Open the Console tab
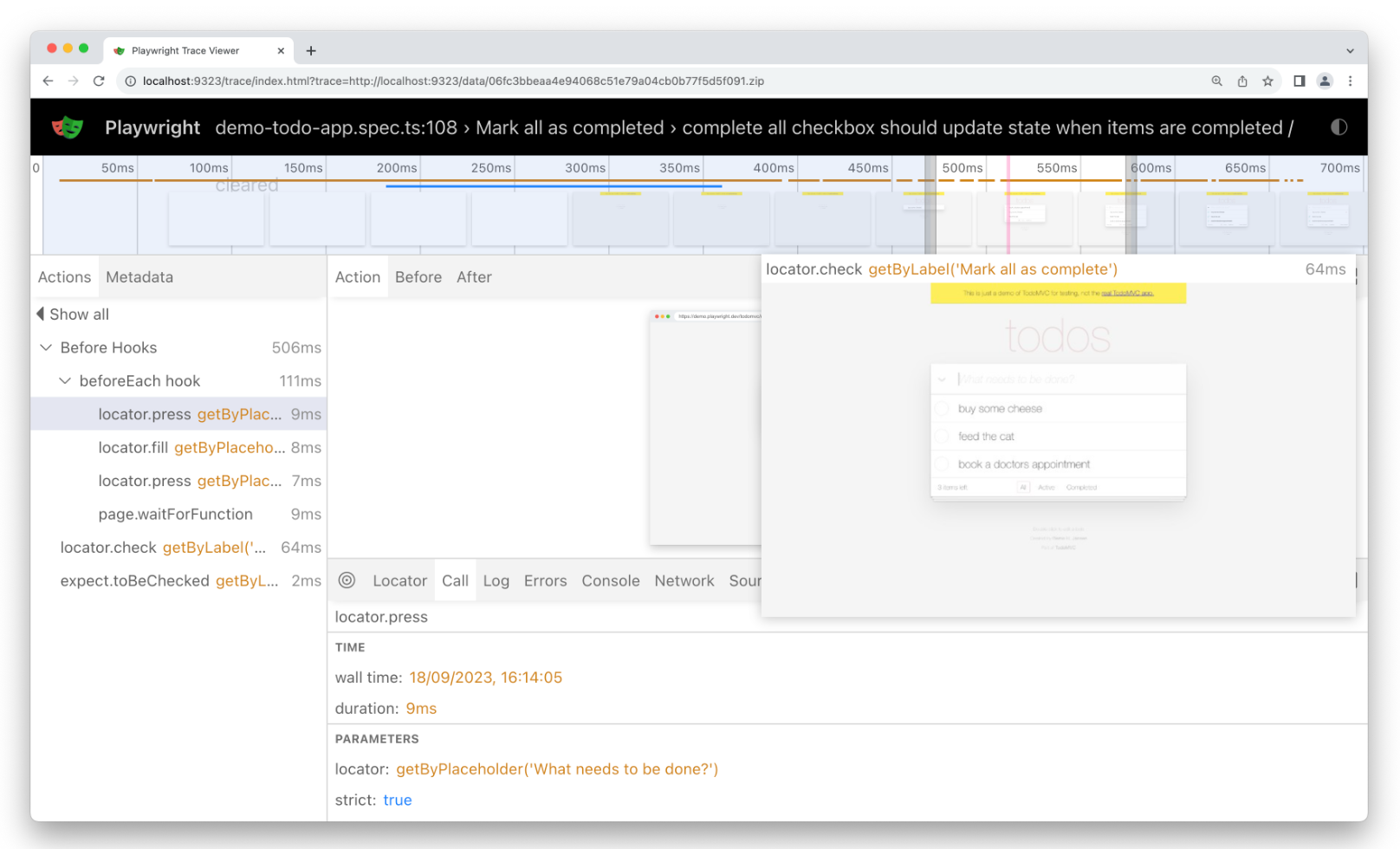Image resolution: width=1400 pixels, height=849 pixels. (611, 580)
